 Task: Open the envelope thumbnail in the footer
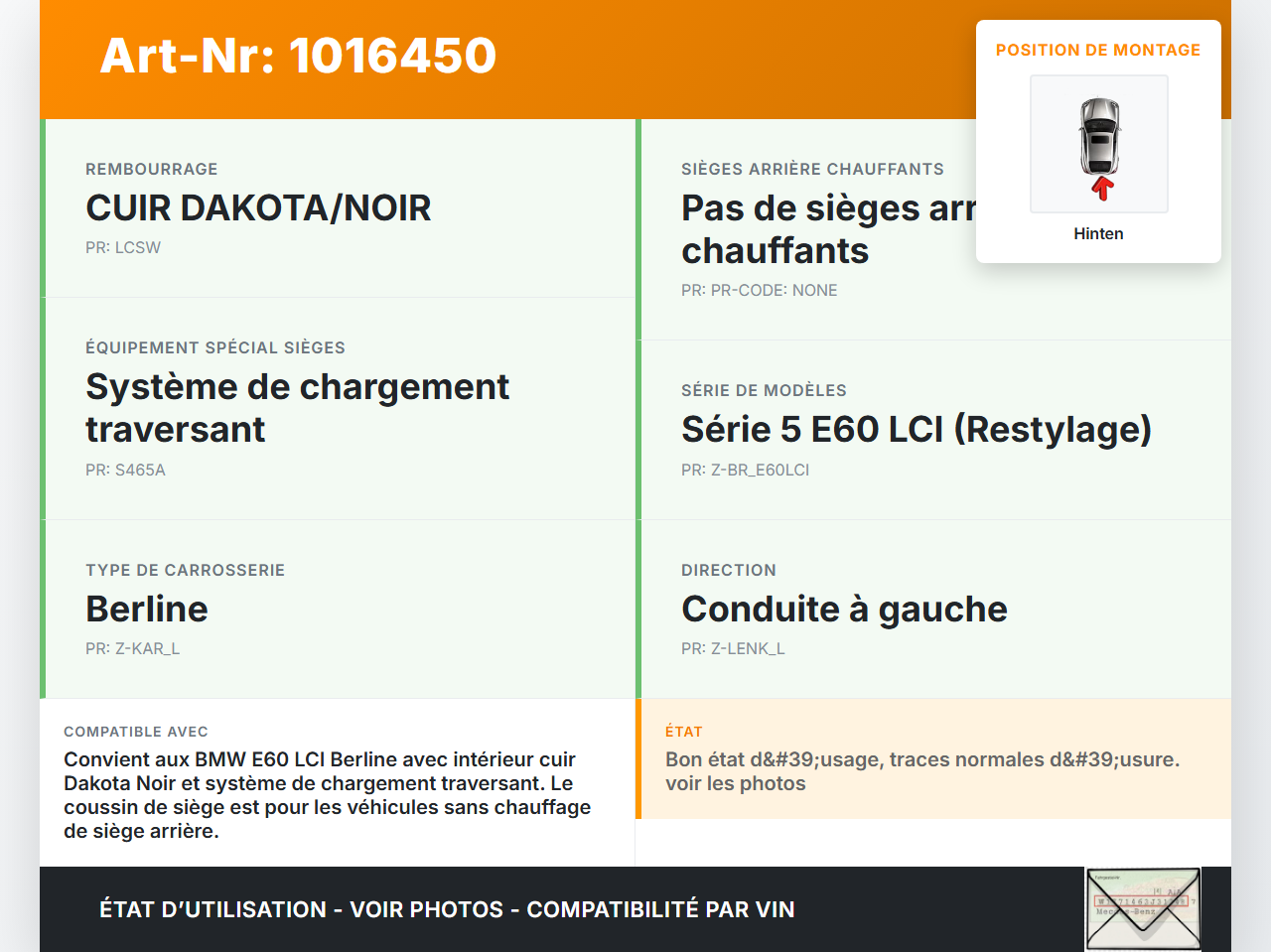[1143, 908]
